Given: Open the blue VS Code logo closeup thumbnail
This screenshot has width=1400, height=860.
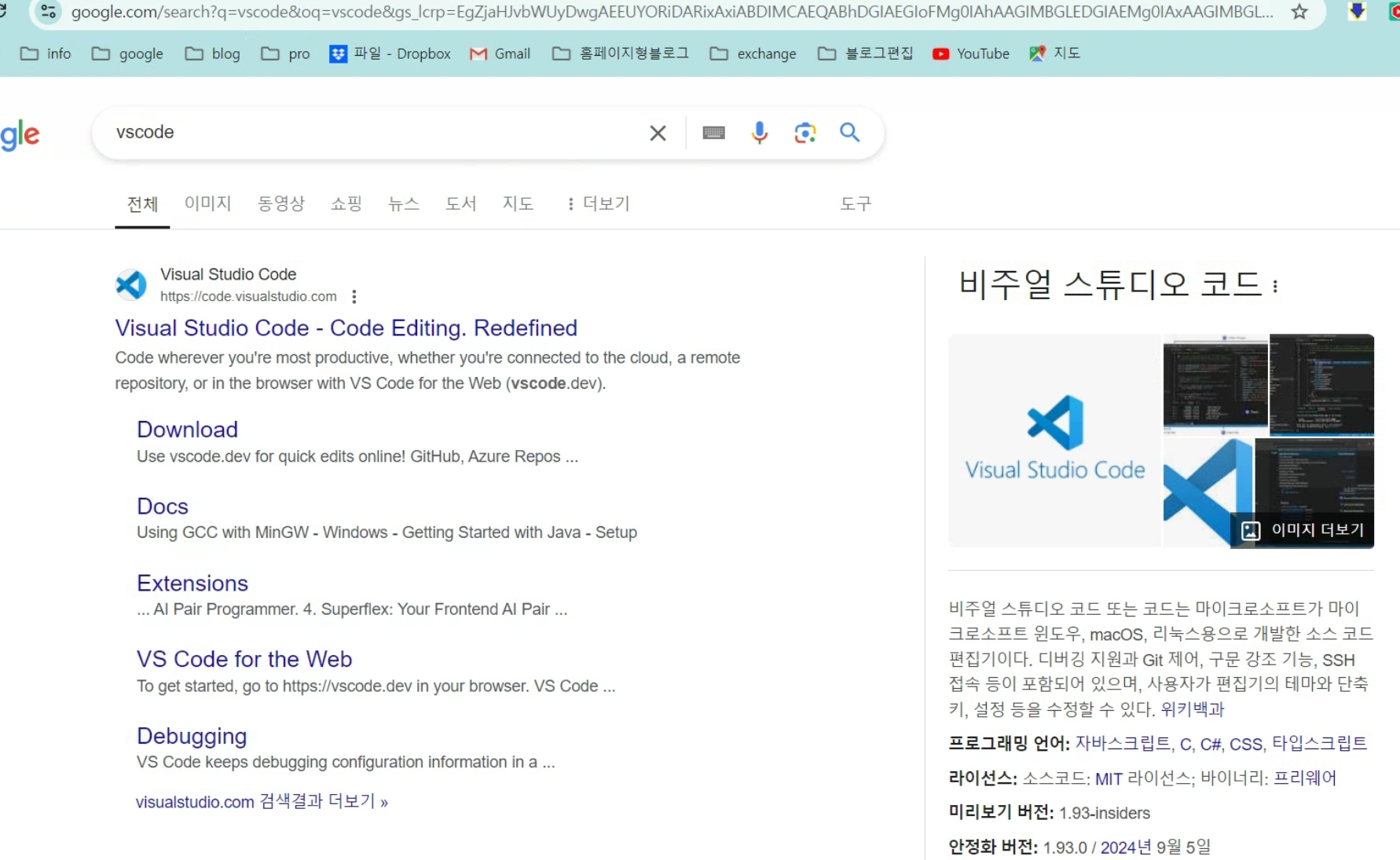Looking at the screenshot, I should 1208,492.
